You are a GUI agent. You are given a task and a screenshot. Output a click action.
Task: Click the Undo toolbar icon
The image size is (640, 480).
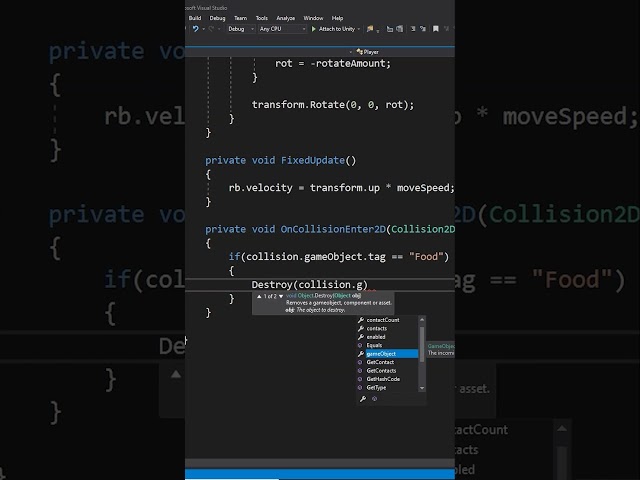(196, 29)
